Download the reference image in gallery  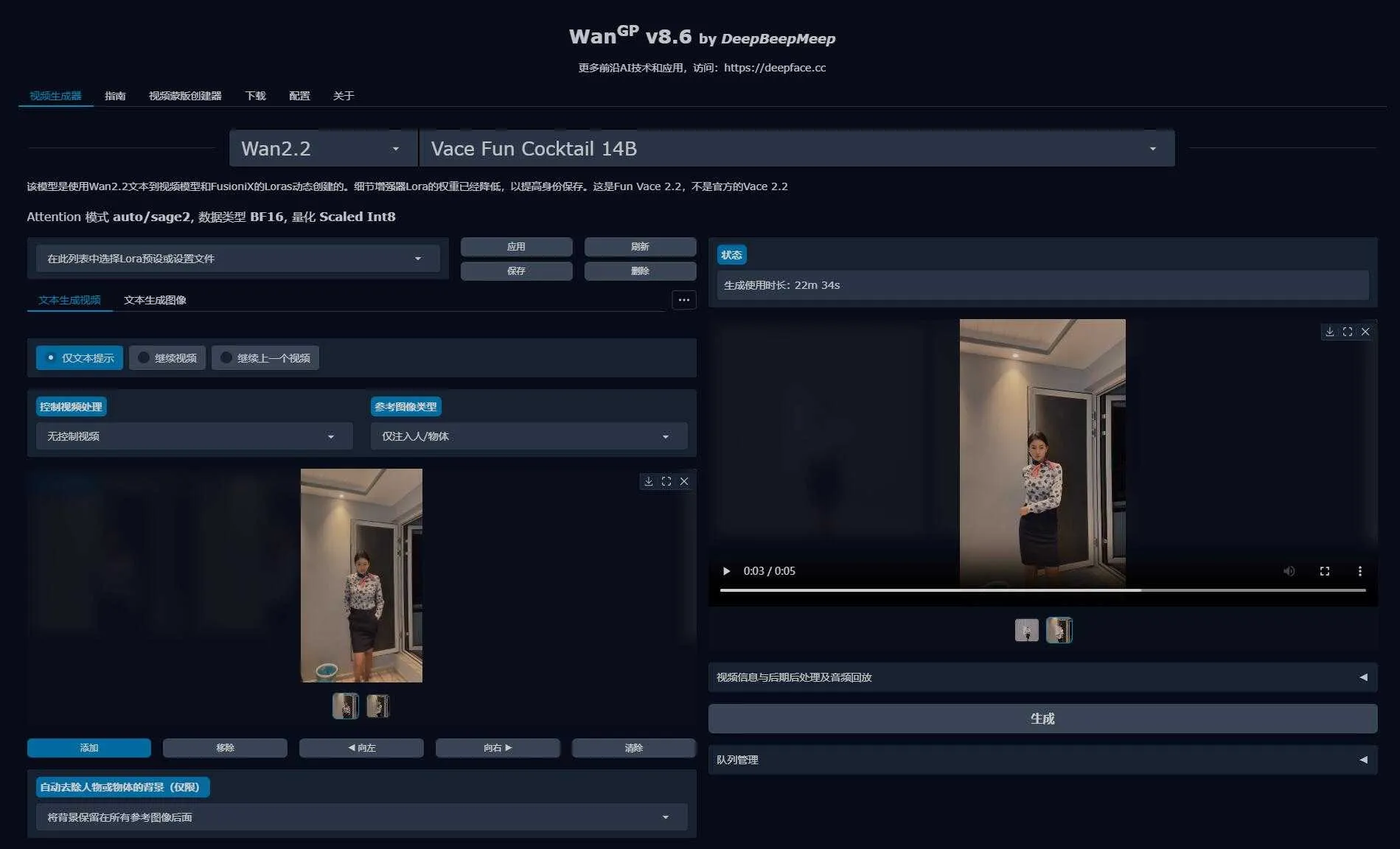click(x=648, y=481)
